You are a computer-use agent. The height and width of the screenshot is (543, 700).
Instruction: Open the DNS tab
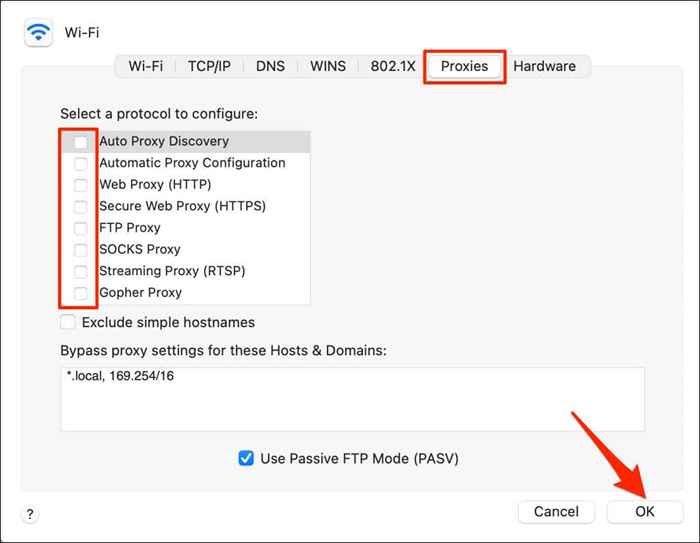coord(270,66)
